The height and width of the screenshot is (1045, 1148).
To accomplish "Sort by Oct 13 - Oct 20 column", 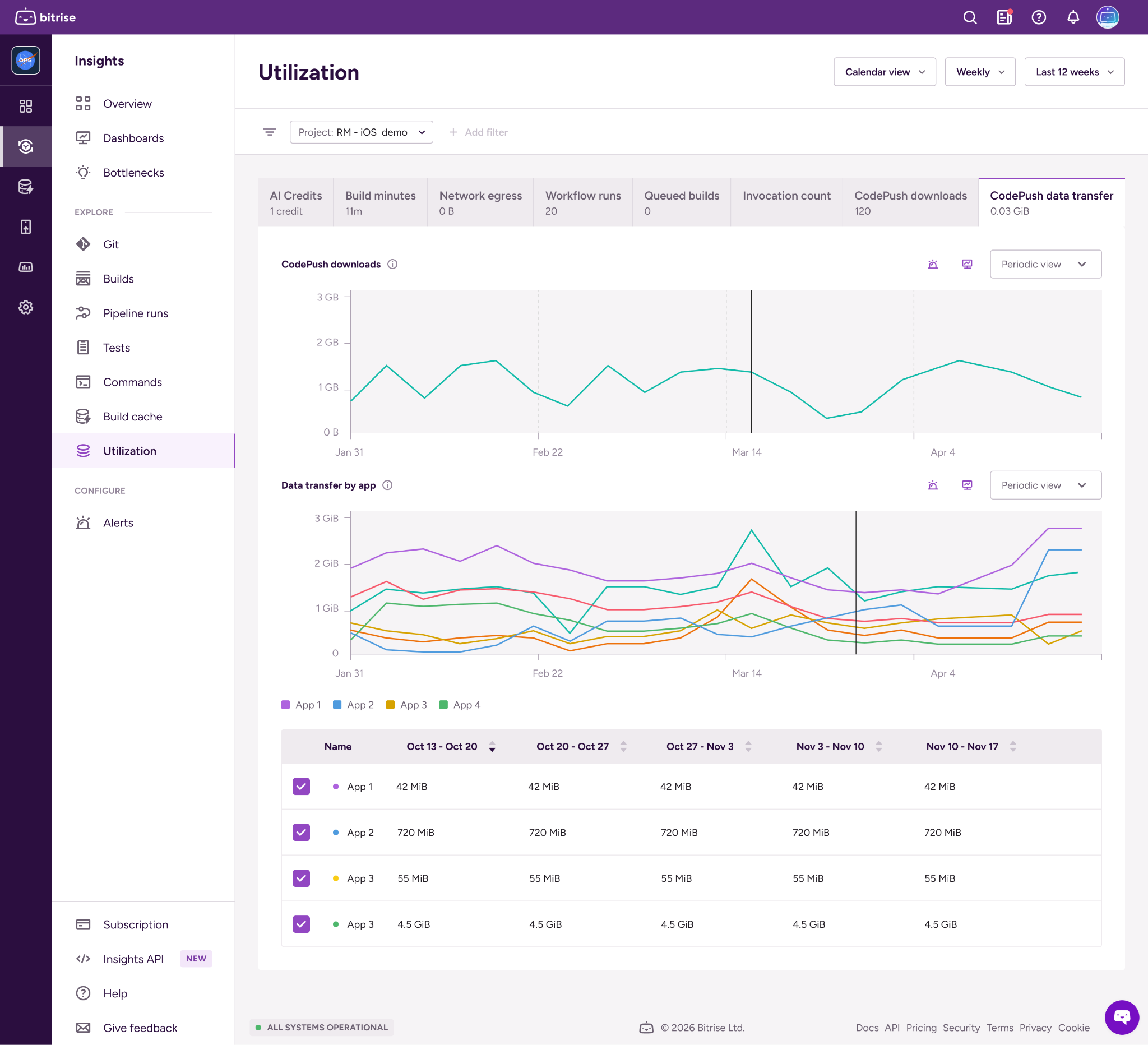I will tap(492, 747).
